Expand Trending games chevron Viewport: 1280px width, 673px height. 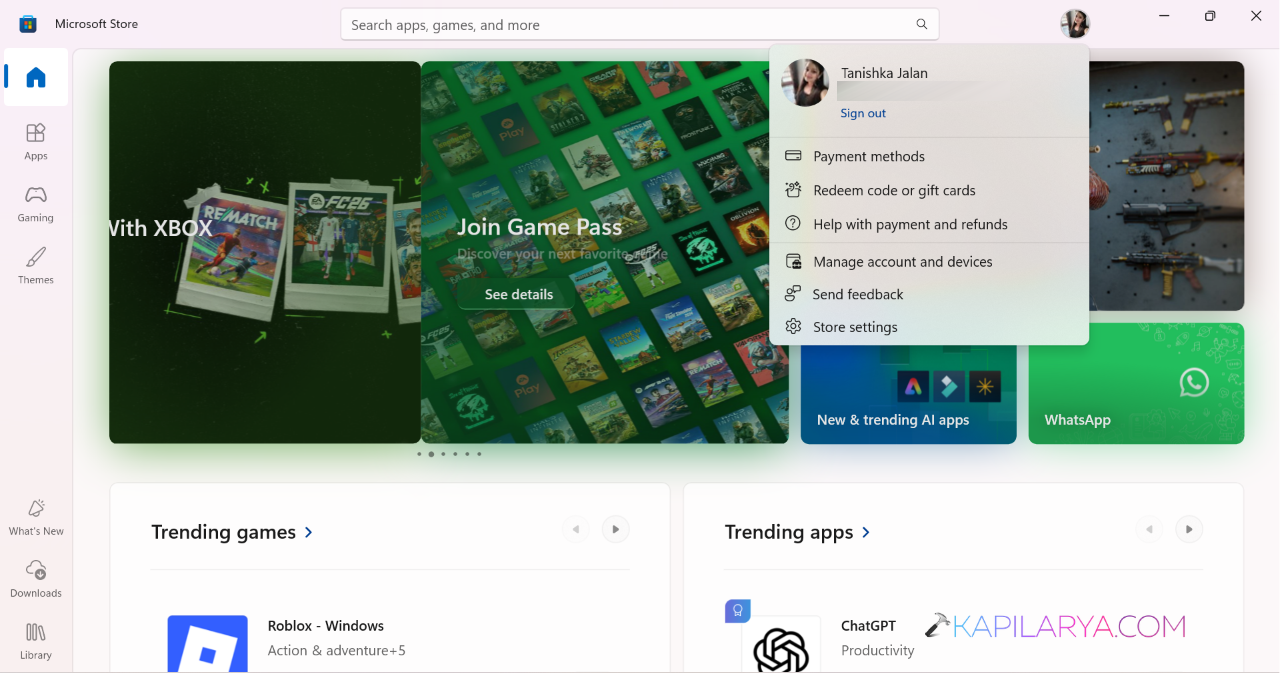(x=308, y=532)
